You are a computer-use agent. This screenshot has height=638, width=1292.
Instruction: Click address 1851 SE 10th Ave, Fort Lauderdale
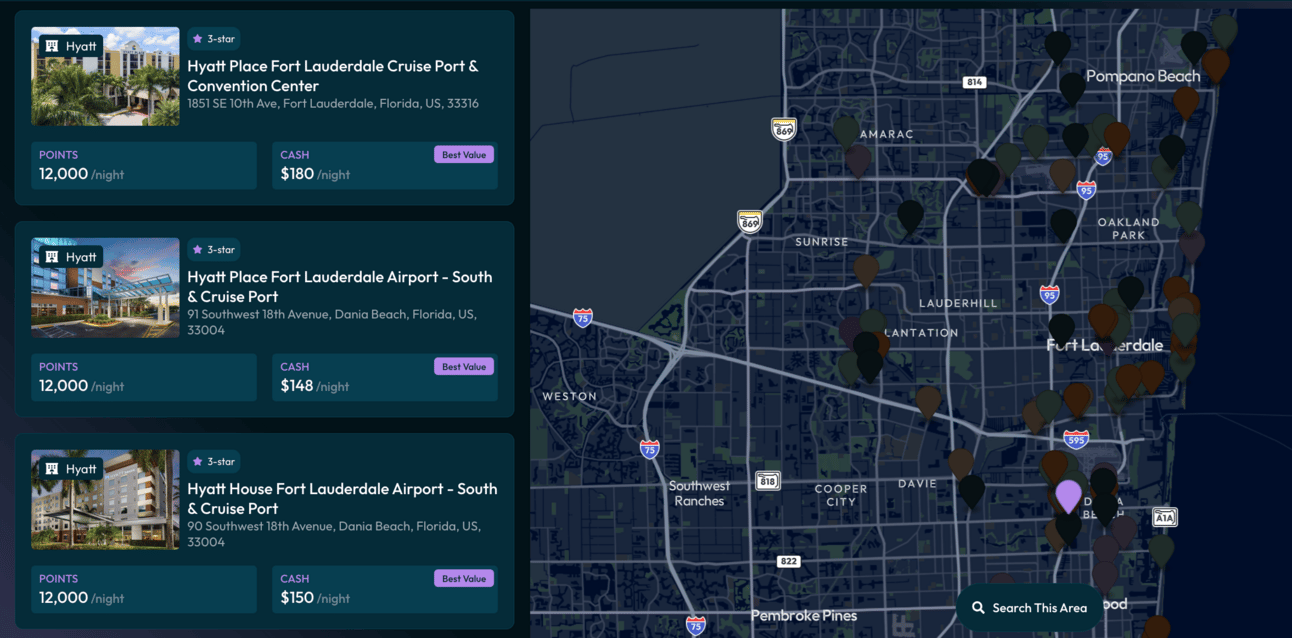coord(333,104)
